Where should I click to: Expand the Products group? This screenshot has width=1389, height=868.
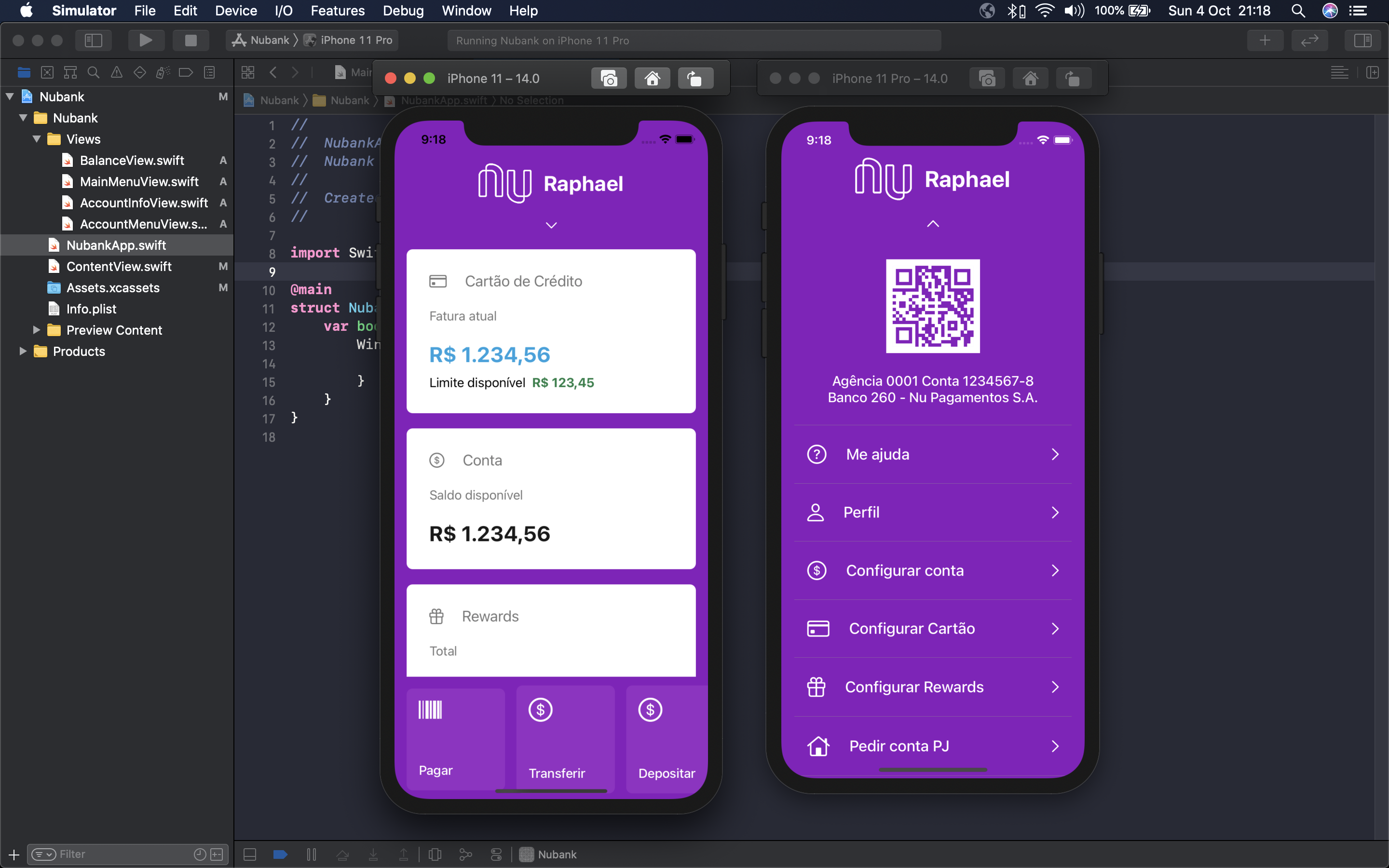point(23,351)
